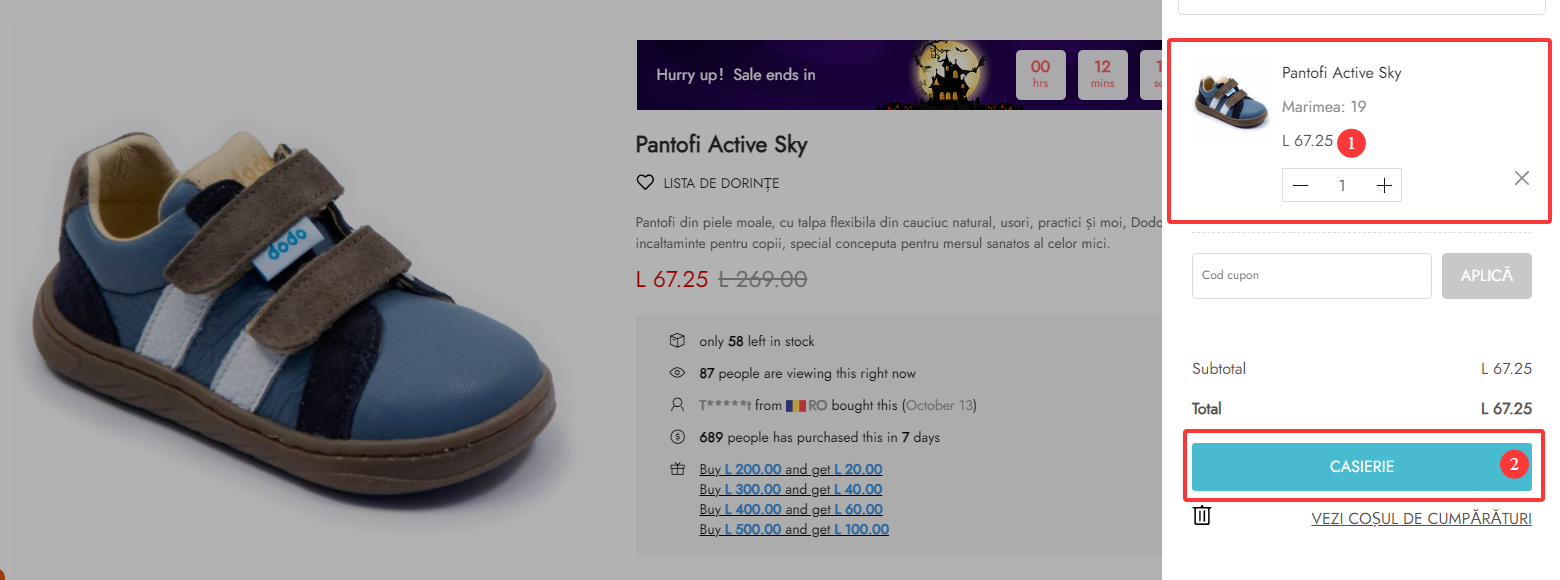Click the Buy L 300.00 offer link
Viewport: 1560px width, 580px height.
790,489
